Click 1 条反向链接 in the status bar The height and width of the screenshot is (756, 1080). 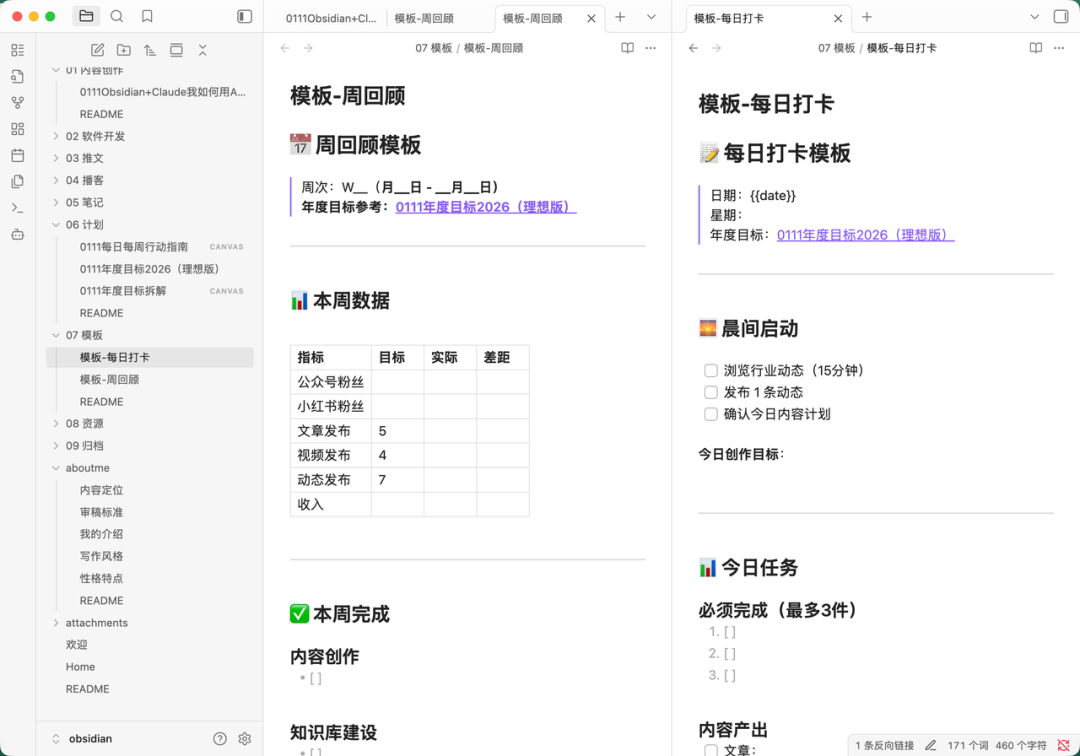point(884,745)
